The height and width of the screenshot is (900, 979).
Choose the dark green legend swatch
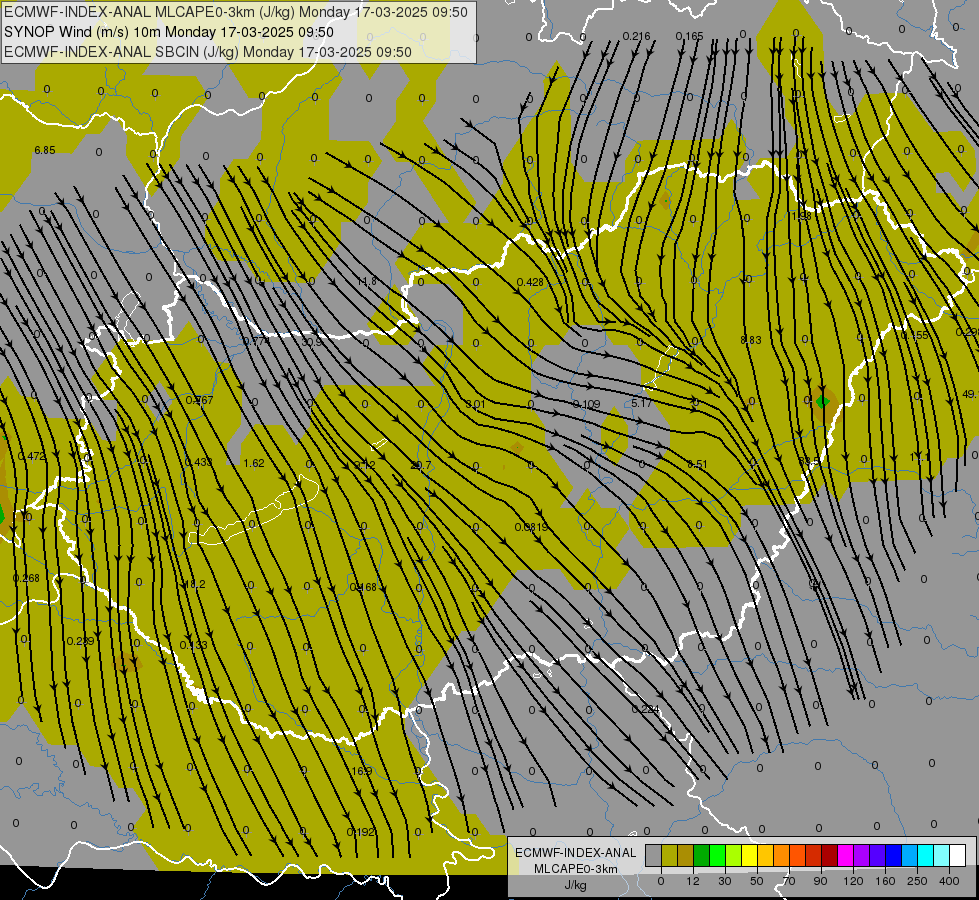(701, 855)
